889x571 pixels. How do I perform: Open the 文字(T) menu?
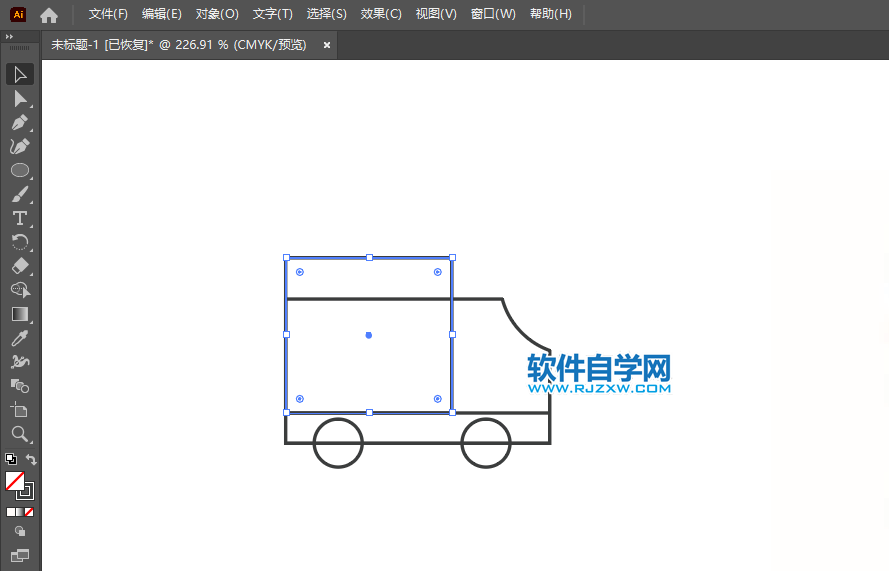273,14
